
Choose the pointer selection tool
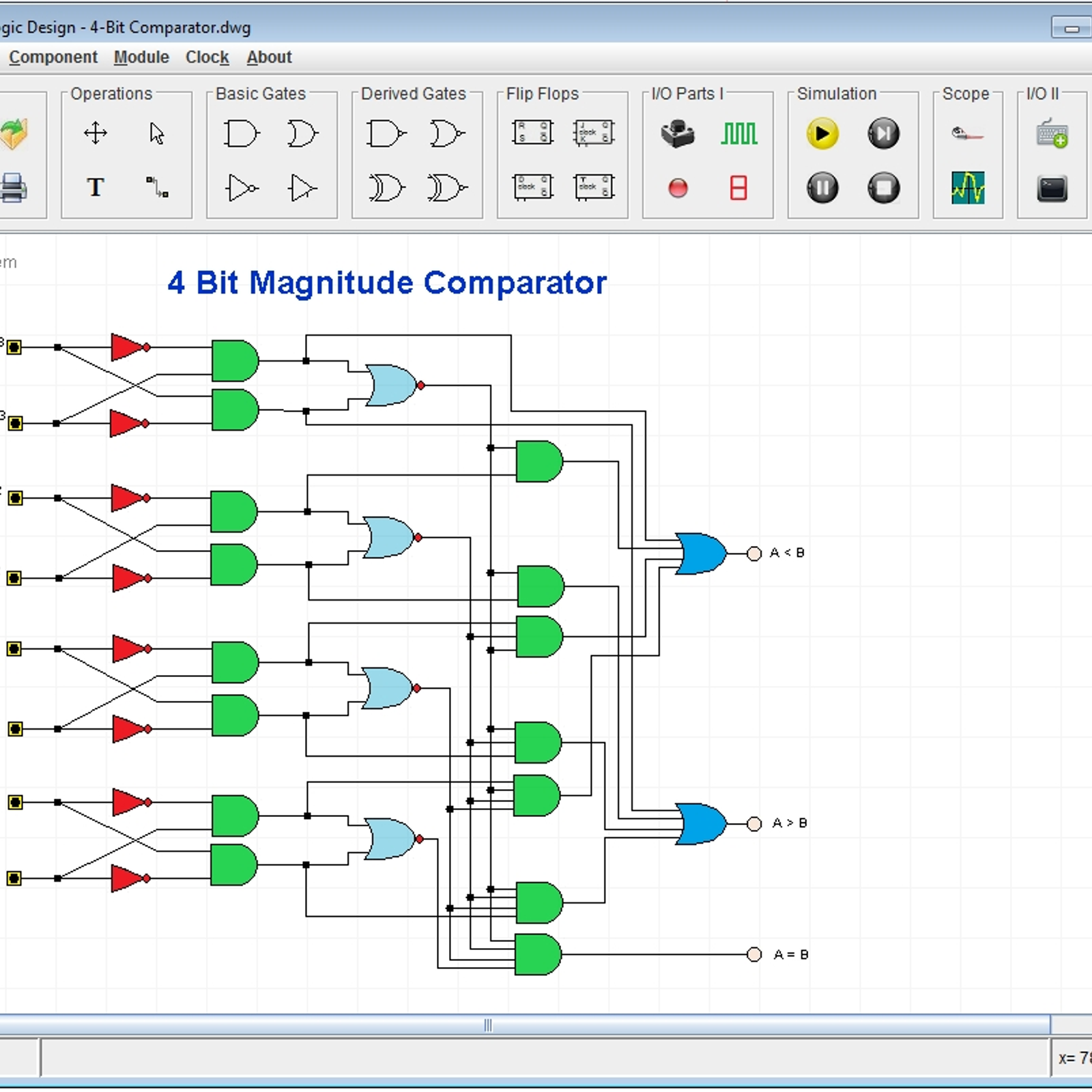pos(157,133)
